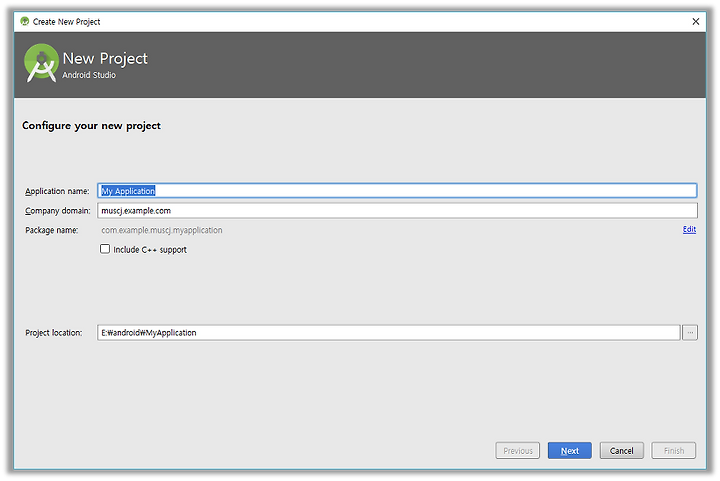The image size is (720, 481).
Task: Click the package name com.example.muscj.myapplication text
Action: tap(162, 230)
